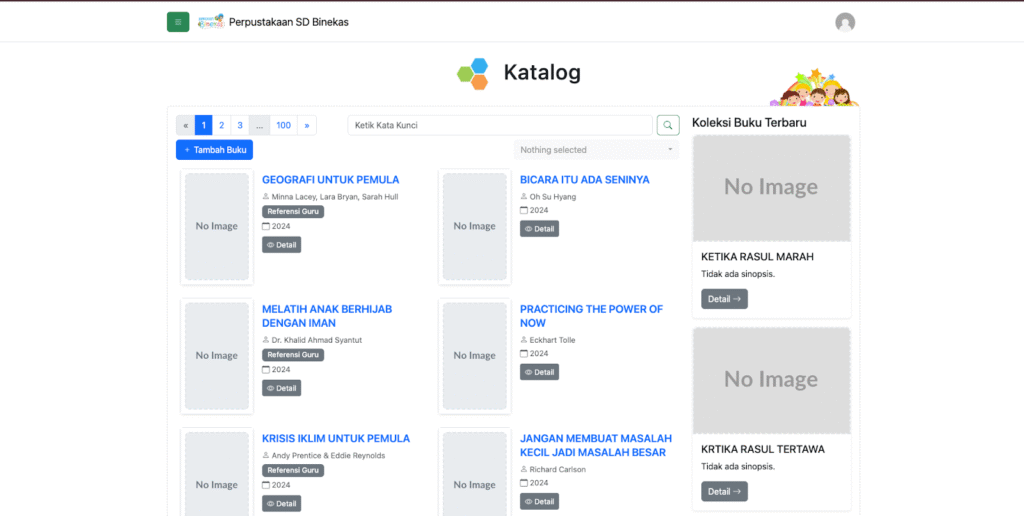
Task: View details of Geografi Untuk Pemula
Action: pos(281,244)
